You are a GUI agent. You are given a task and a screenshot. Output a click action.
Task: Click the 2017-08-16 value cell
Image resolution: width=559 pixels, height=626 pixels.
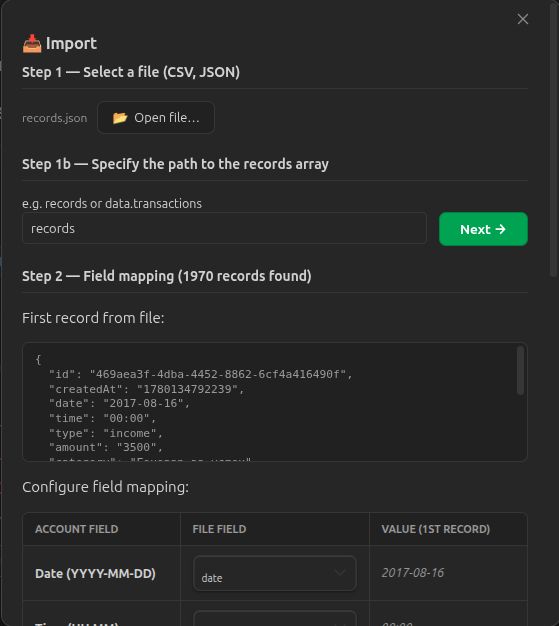point(412,573)
